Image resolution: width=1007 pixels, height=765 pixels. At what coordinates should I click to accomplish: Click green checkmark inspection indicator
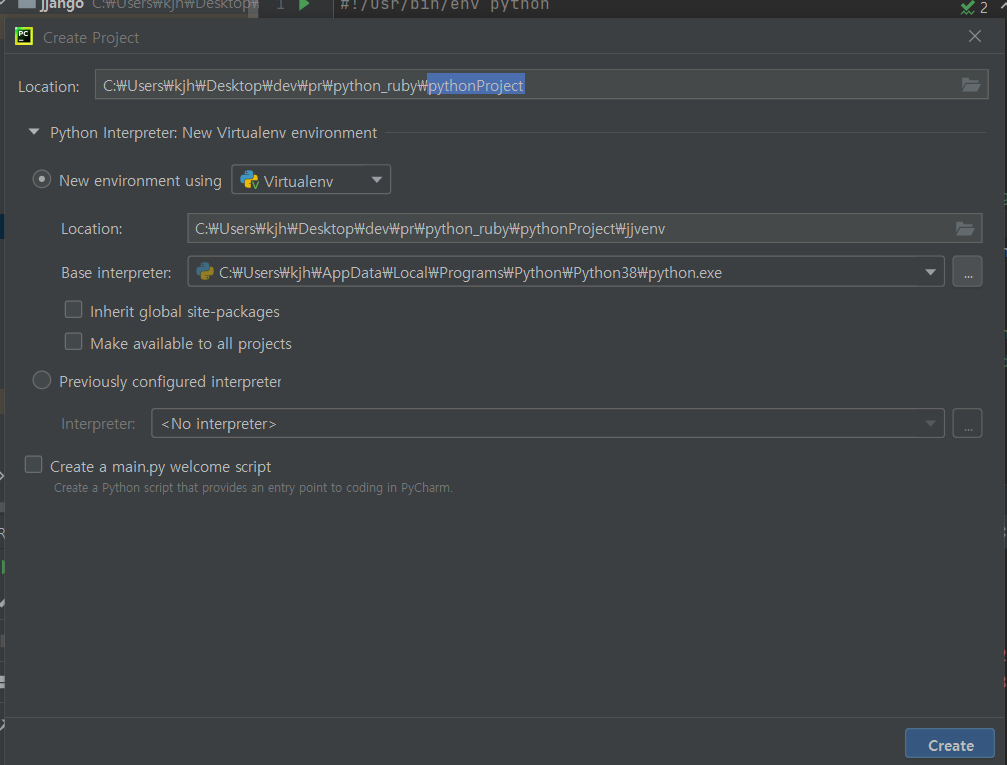[967, 8]
